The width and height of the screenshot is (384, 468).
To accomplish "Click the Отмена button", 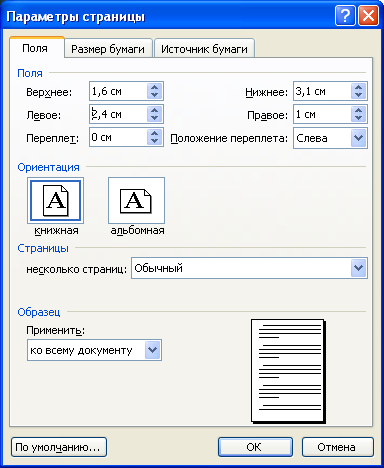I will click(x=337, y=447).
